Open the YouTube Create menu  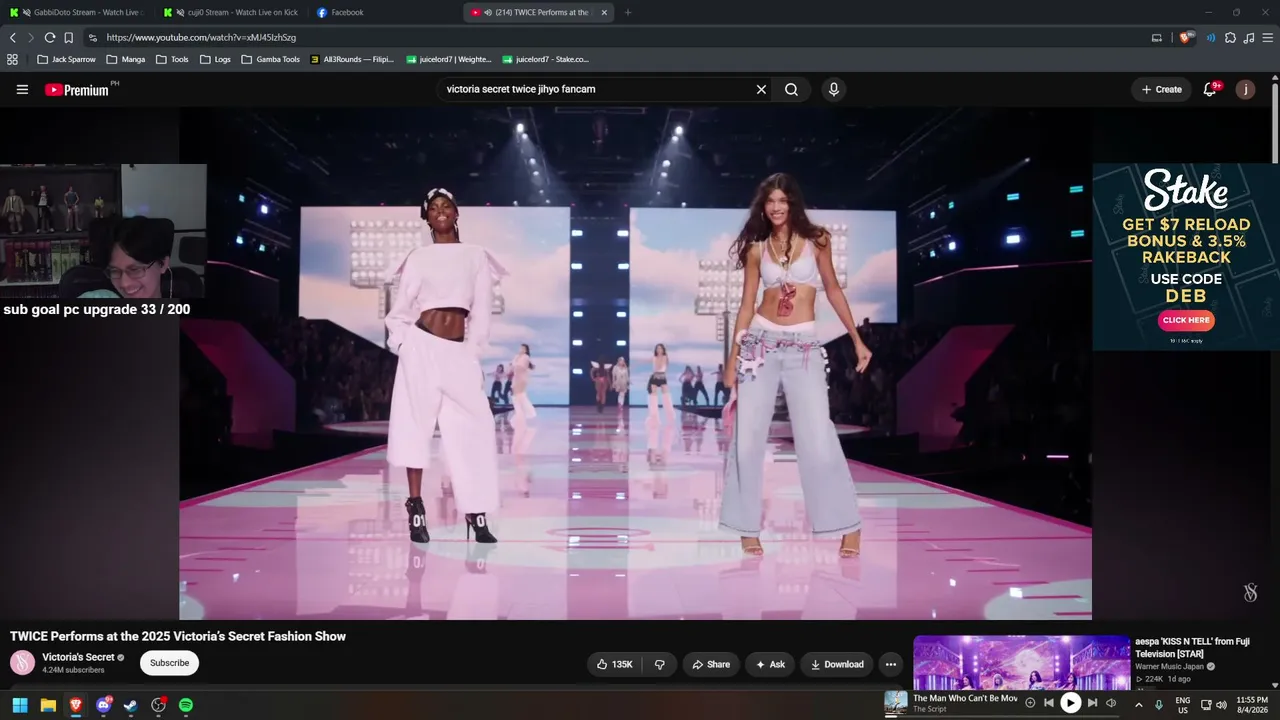tap(1162, 90)
